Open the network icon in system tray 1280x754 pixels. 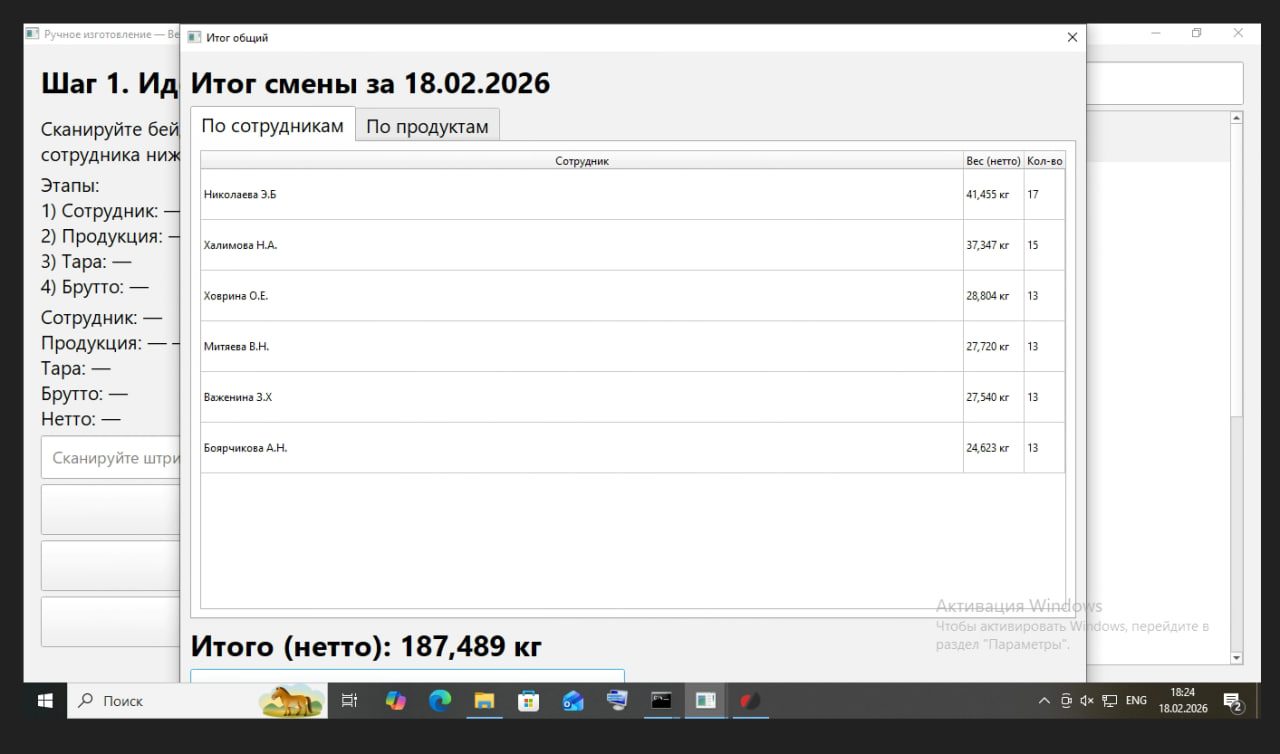pyautogui.click(x=1109, y=701)
